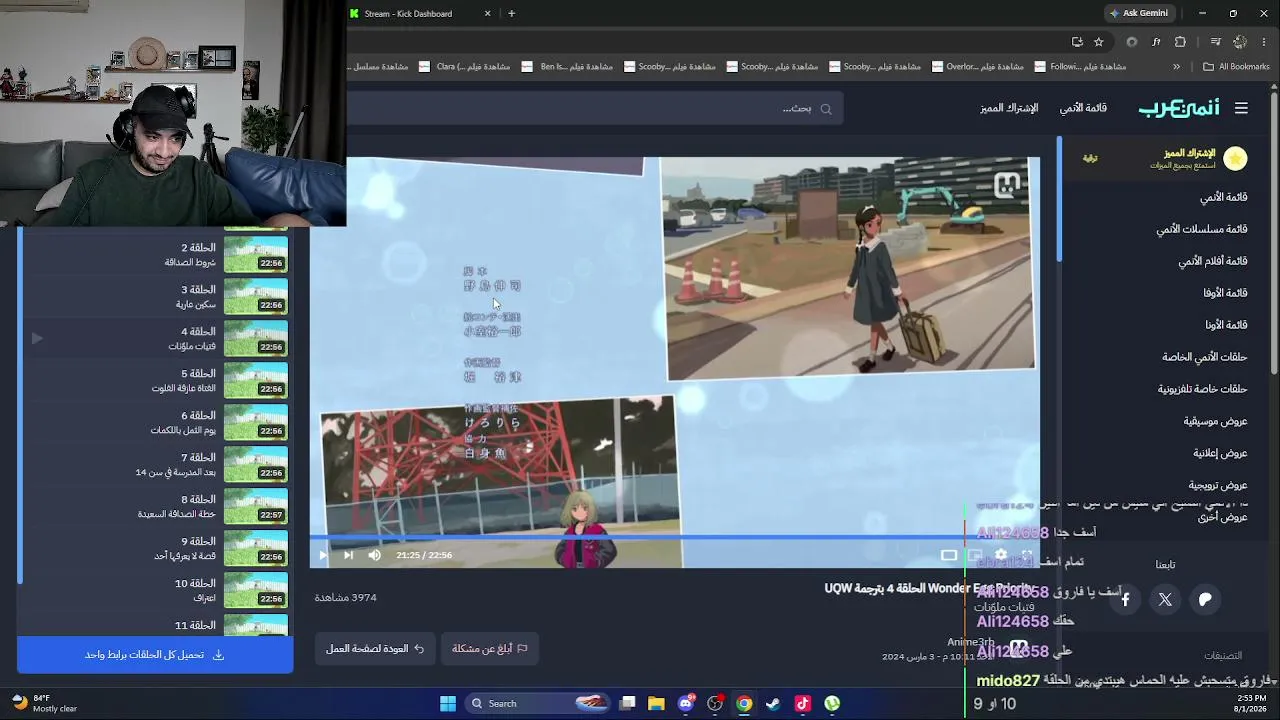Click the play button in the video player

click(x=323, y=555)
